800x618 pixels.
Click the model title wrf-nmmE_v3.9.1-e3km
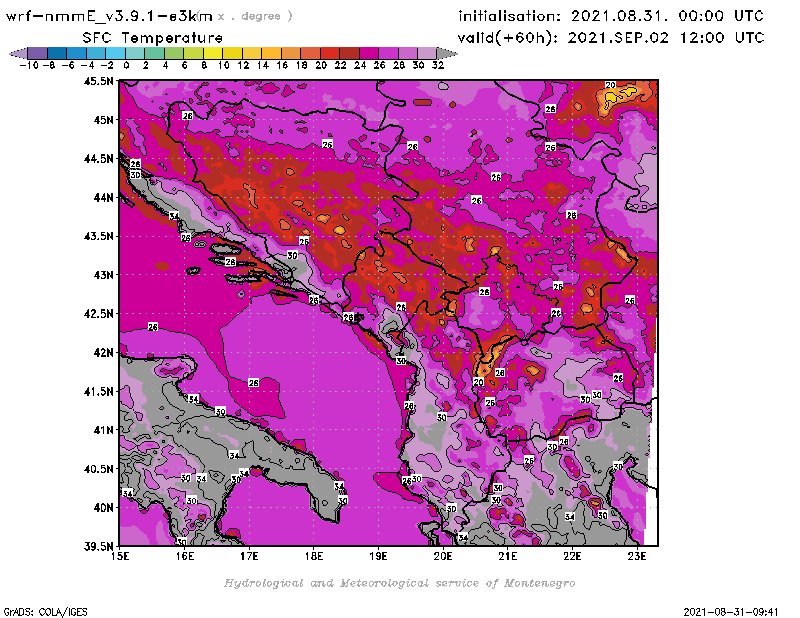point(109,16)
